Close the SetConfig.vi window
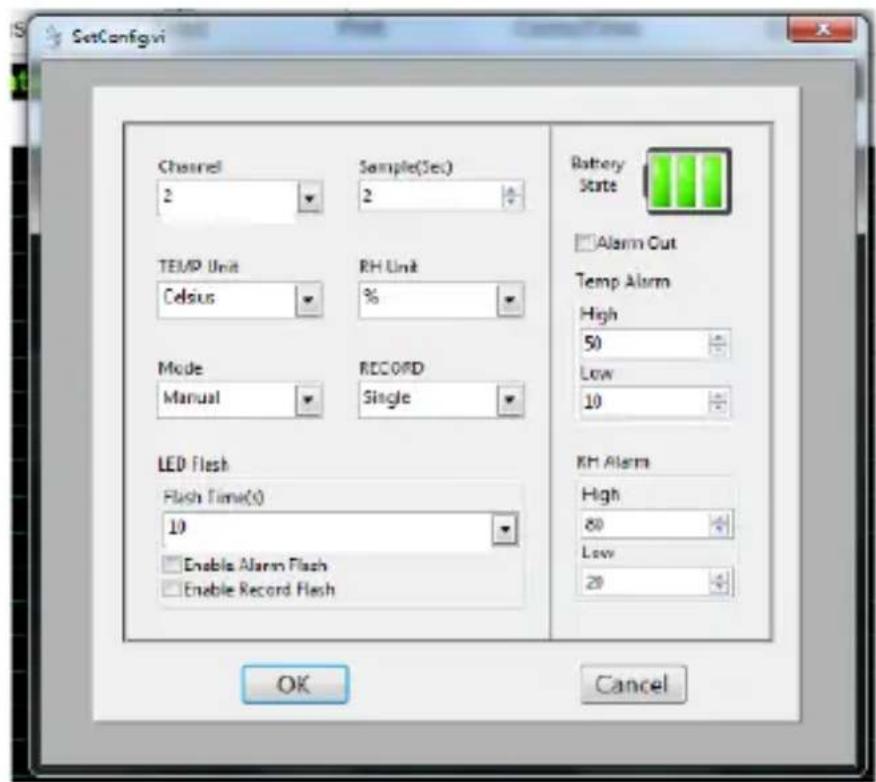 pyautogui.click(x=821, y=30)
